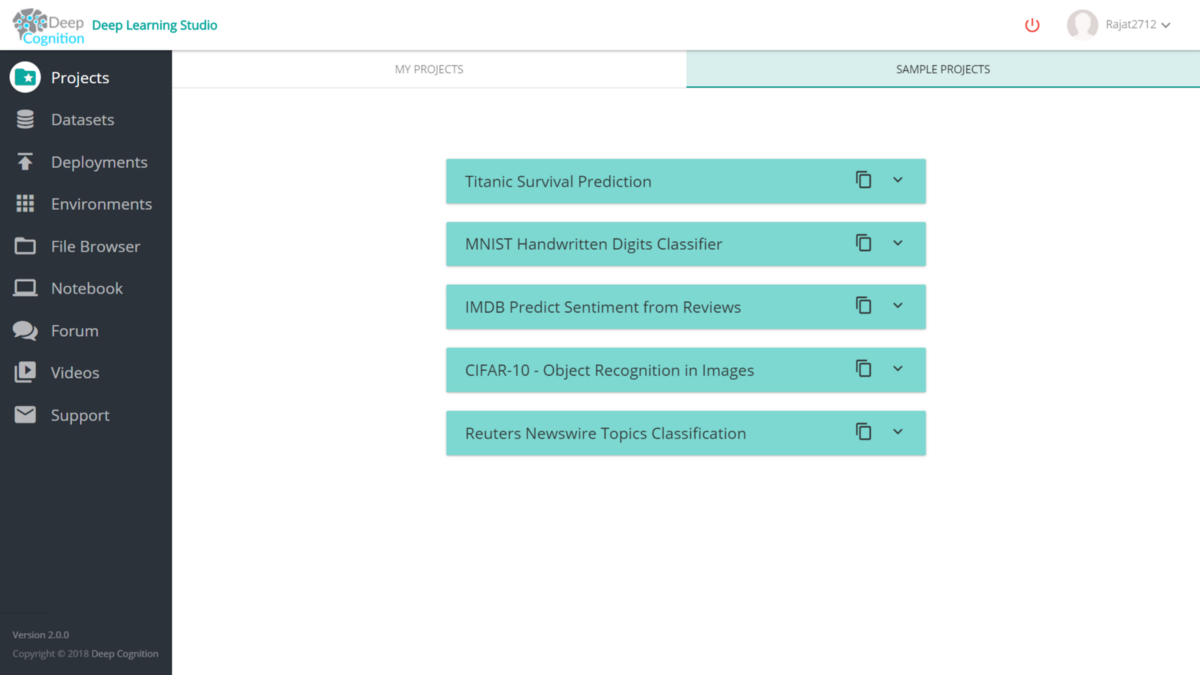The width and height of the screenshot is (1200, 675).
Task: Open Projects in the sidebar
Action: click(x=86, y=77)
